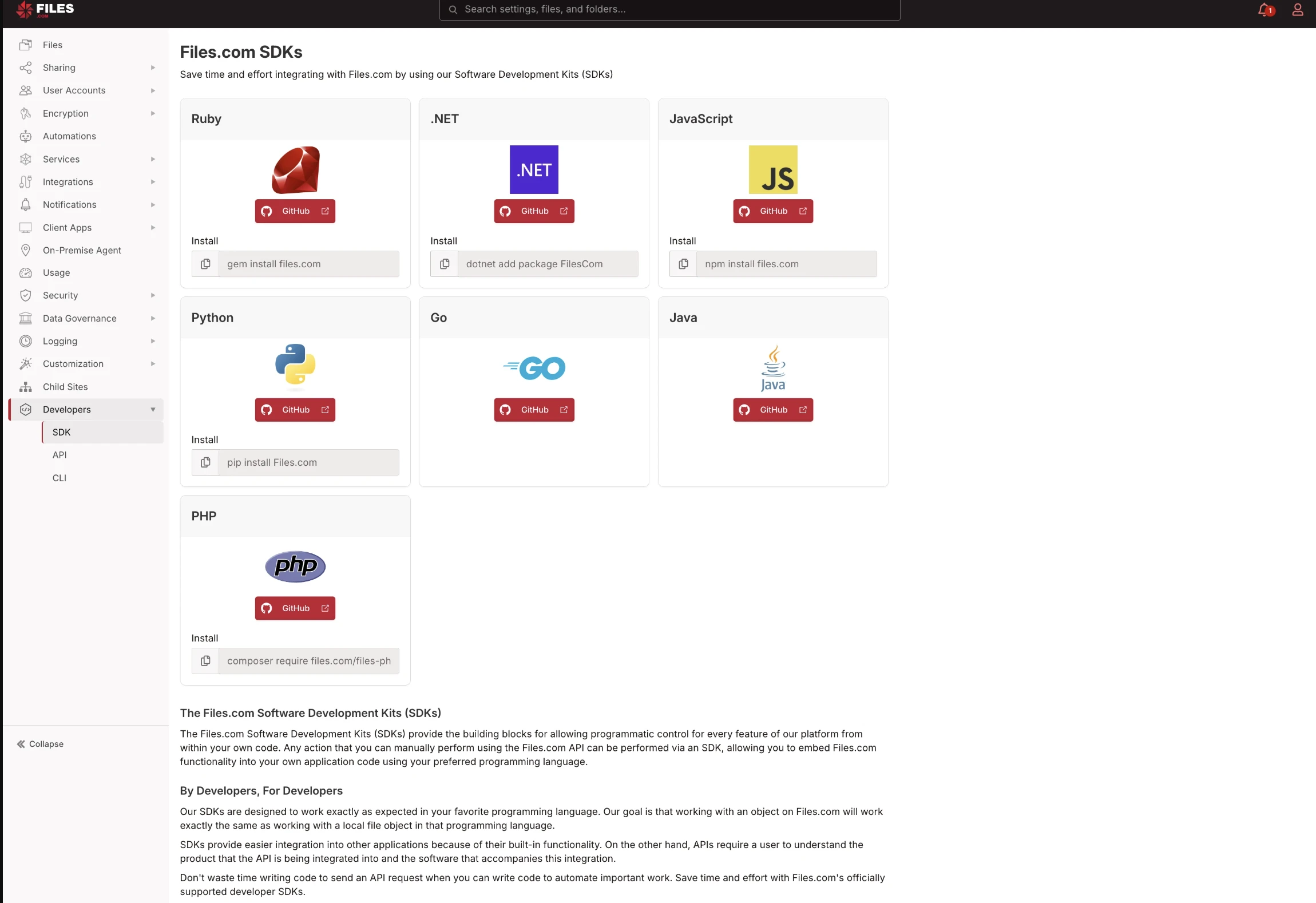The image size is (1316, 903).
Task: Copy the npm install files.com command
Action: coord(683,264)
